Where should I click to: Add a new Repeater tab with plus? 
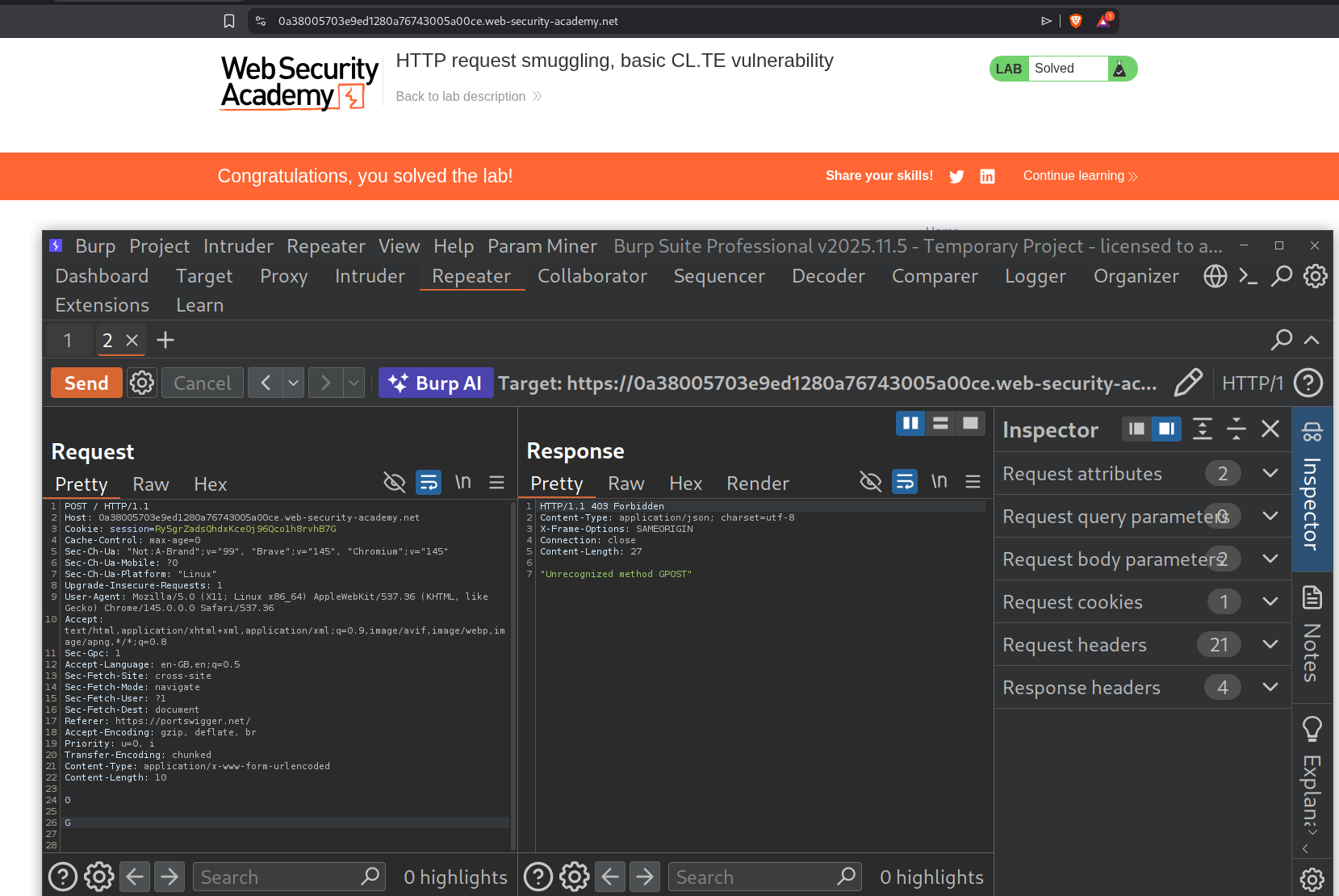point(165,341)
